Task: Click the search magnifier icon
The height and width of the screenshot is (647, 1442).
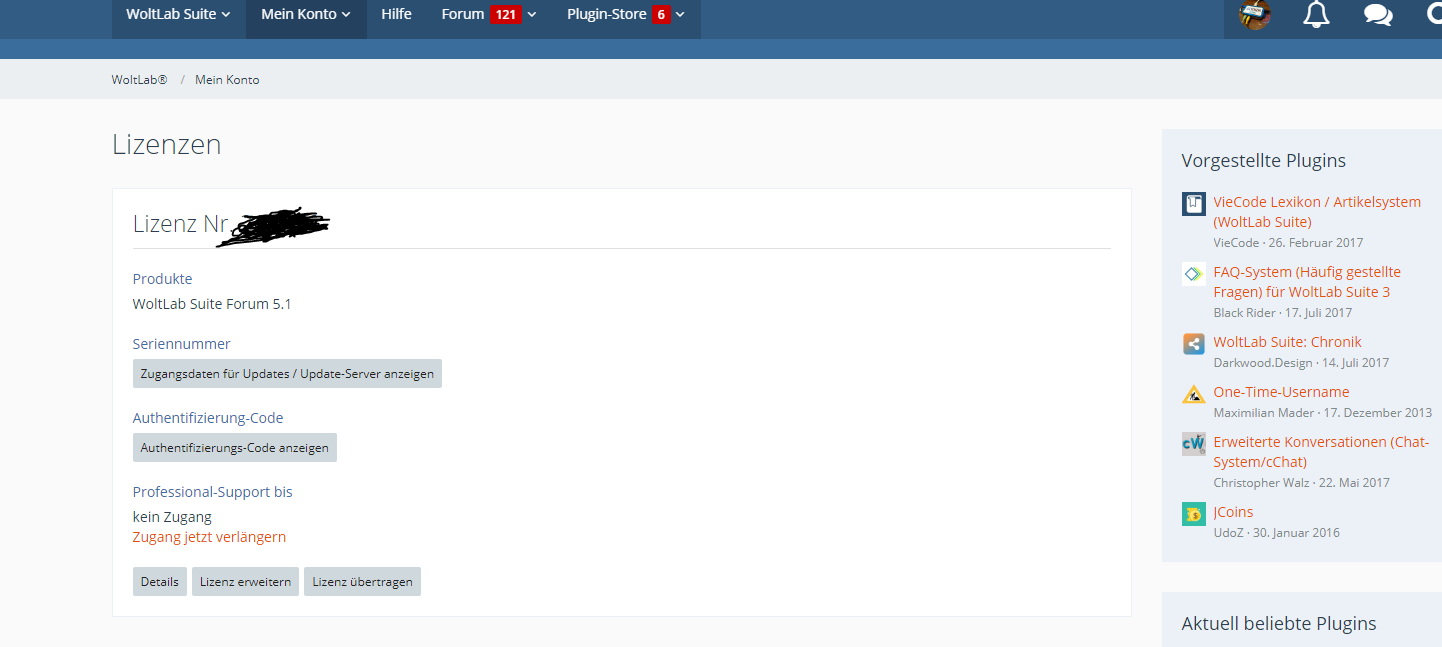Action: (1434, 15)
